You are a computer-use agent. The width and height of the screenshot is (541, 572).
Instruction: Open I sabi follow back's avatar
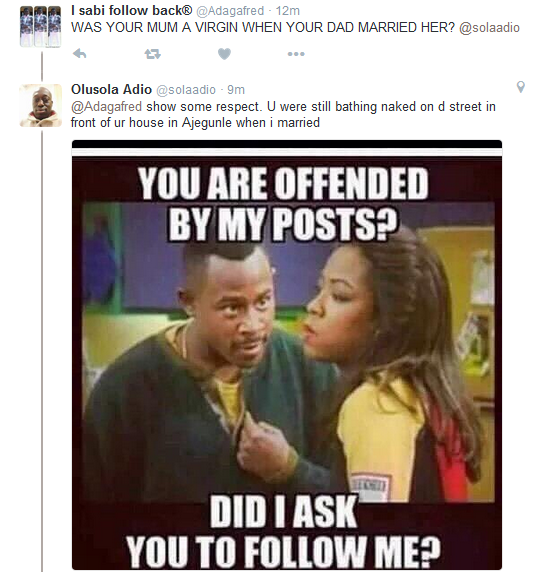click(x=40, y=27)
